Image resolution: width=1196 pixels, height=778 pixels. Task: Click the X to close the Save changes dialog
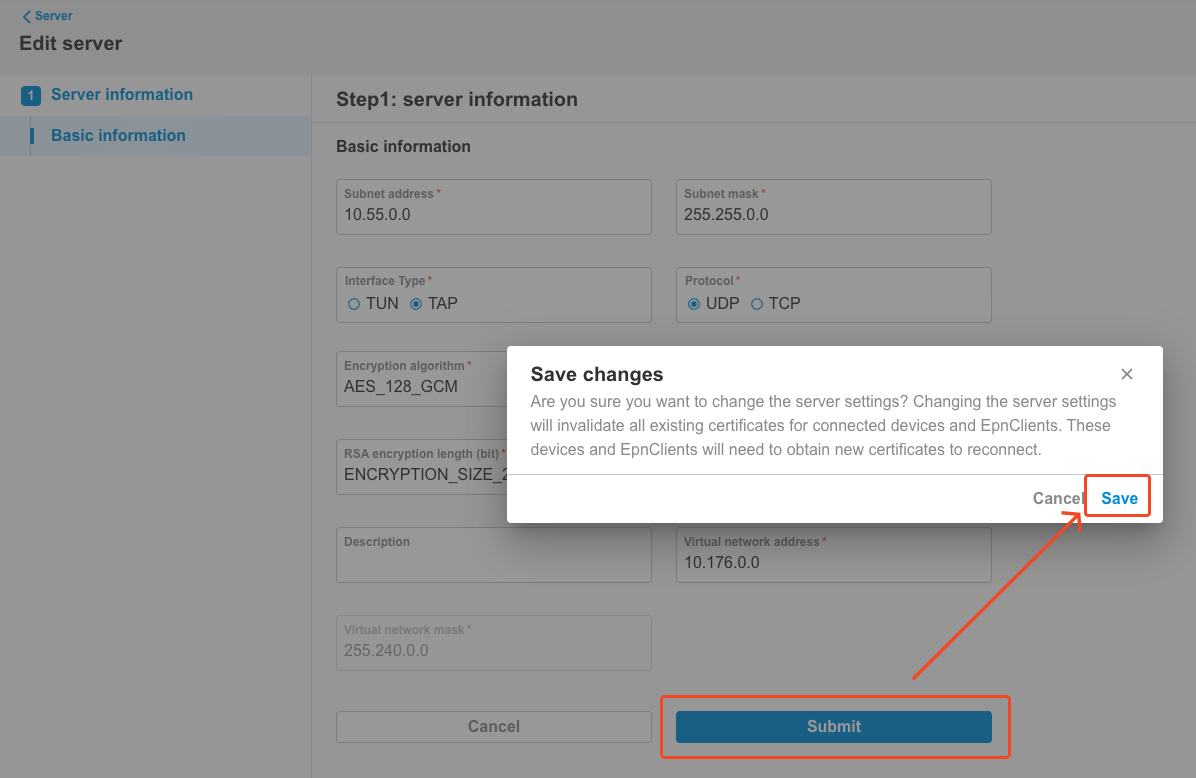pos(1127,373)
